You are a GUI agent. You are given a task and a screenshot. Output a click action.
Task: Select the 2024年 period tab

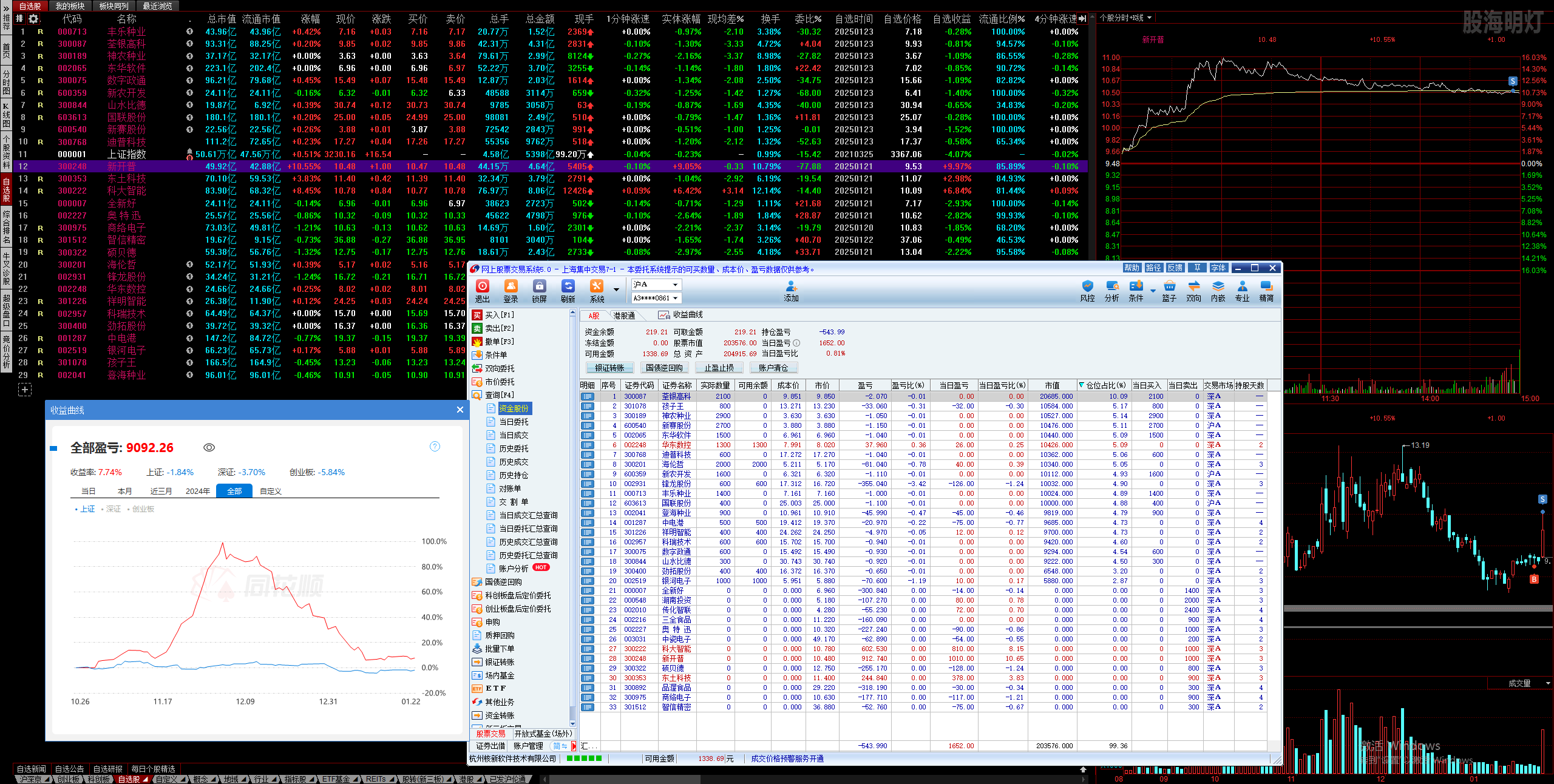(x=198, y=491)
